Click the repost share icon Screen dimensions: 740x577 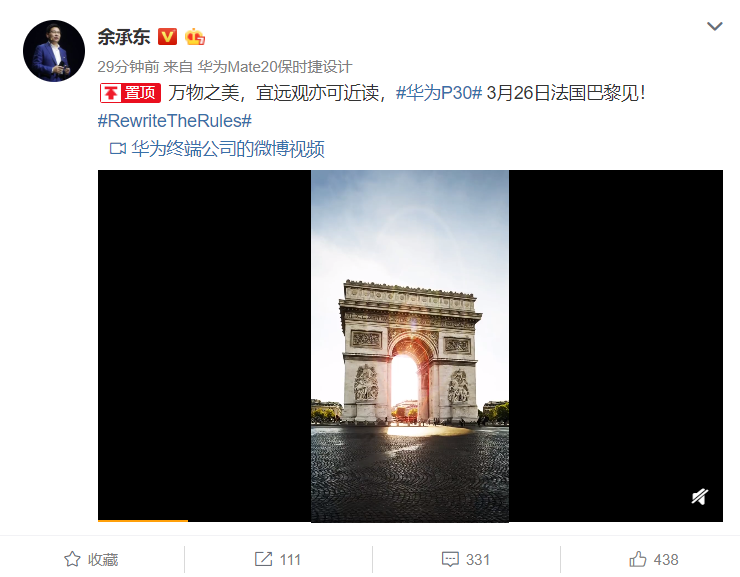(x=263, y=559)
